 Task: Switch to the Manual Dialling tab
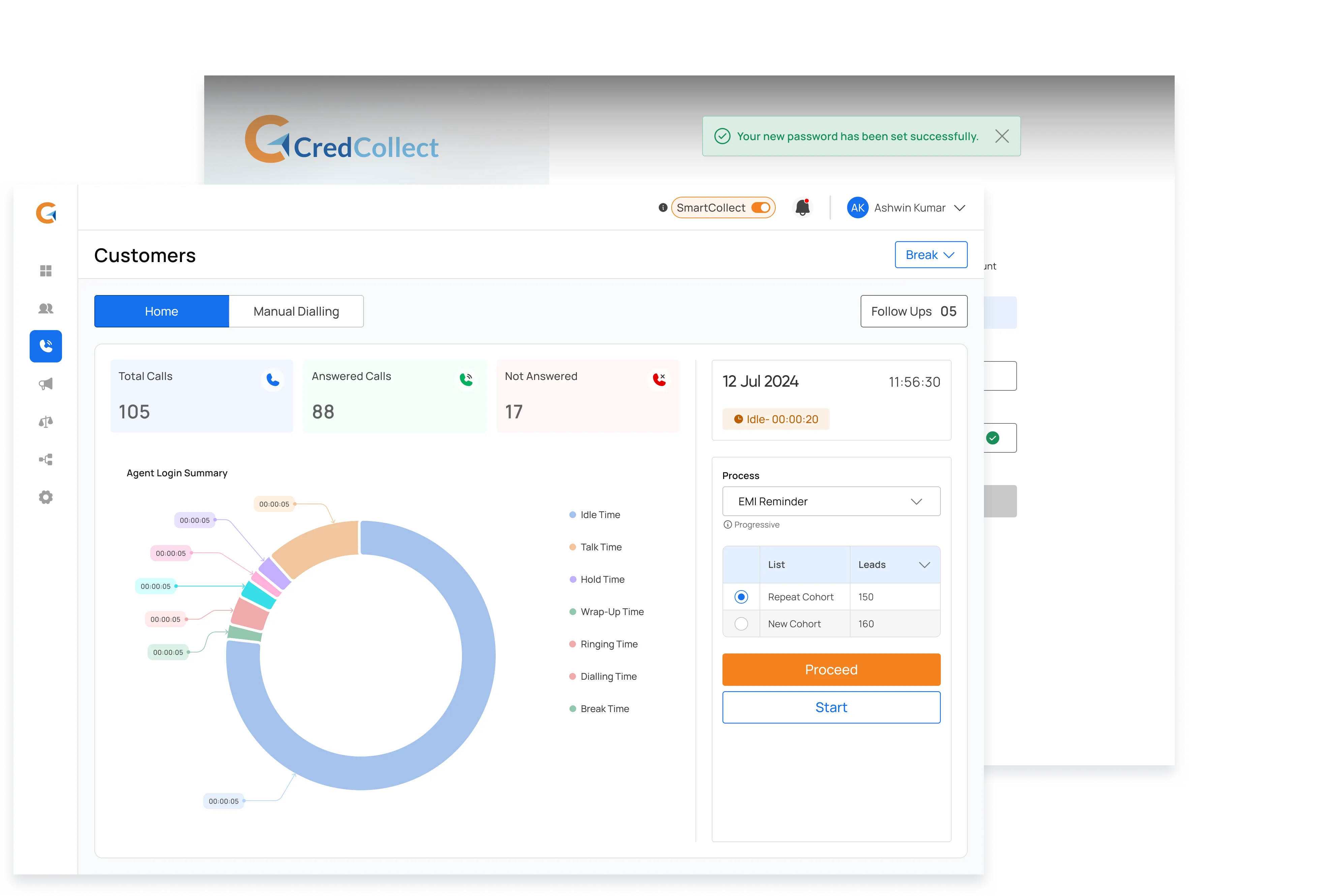[x=296, y=312]
